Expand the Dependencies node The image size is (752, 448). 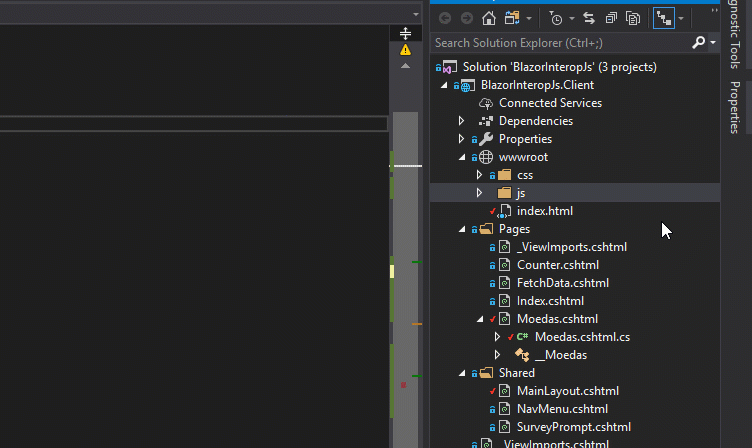[461, 121]
